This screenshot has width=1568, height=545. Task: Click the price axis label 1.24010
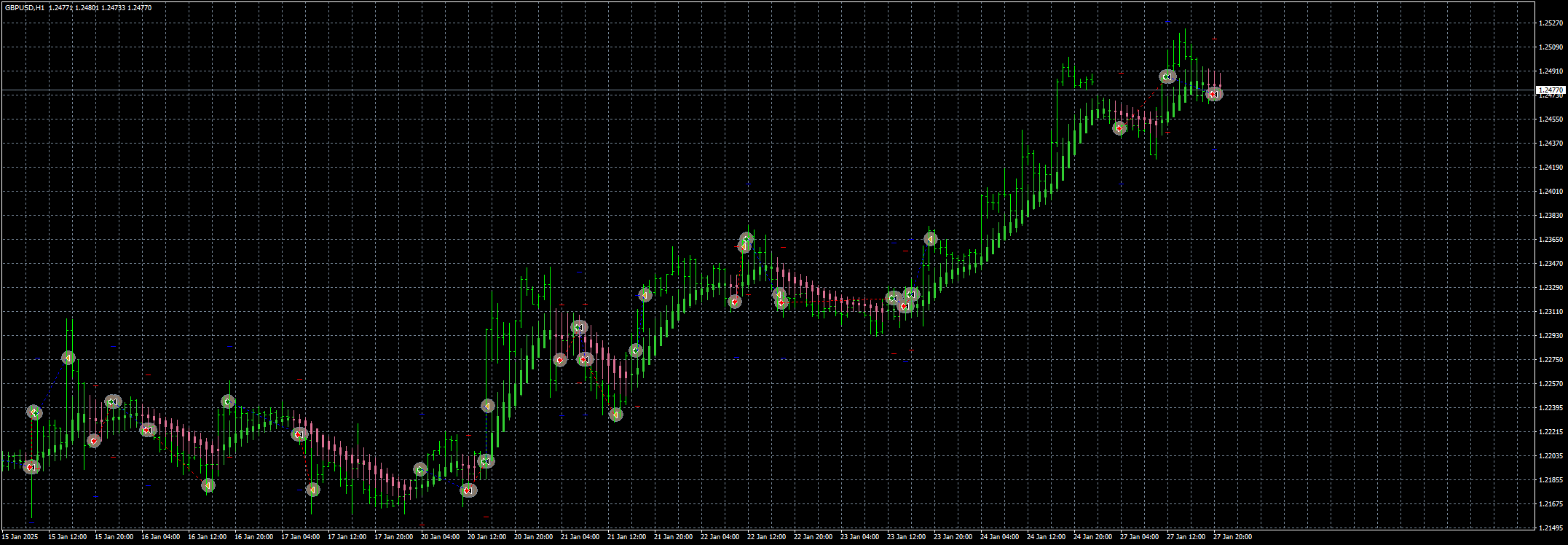pos(1551,192)
